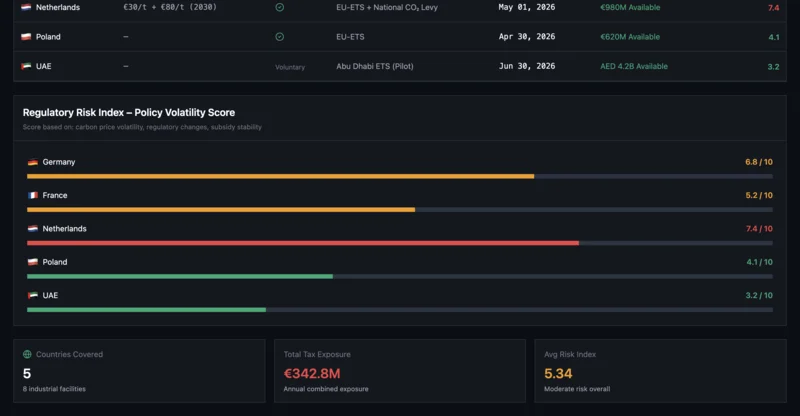Click the green UAE risk bar
This screenshot has height=416, width=800.
click(x=146, y=310)
